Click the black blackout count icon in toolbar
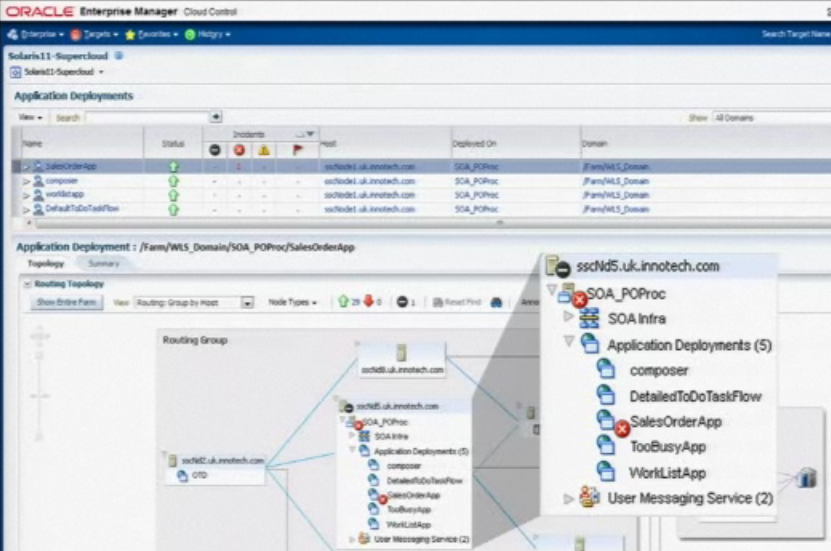This screenshot has height=551, width=831. coord(402,302)
